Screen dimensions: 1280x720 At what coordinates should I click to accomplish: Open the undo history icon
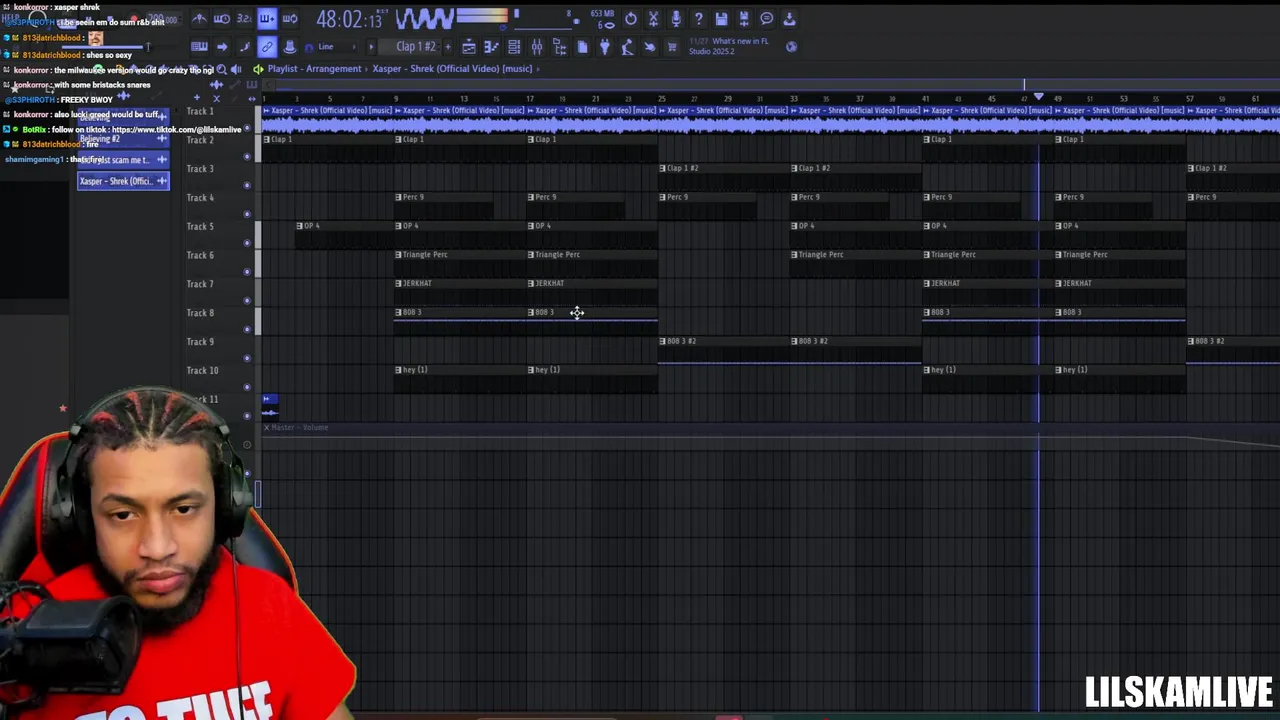coord(631,19)
